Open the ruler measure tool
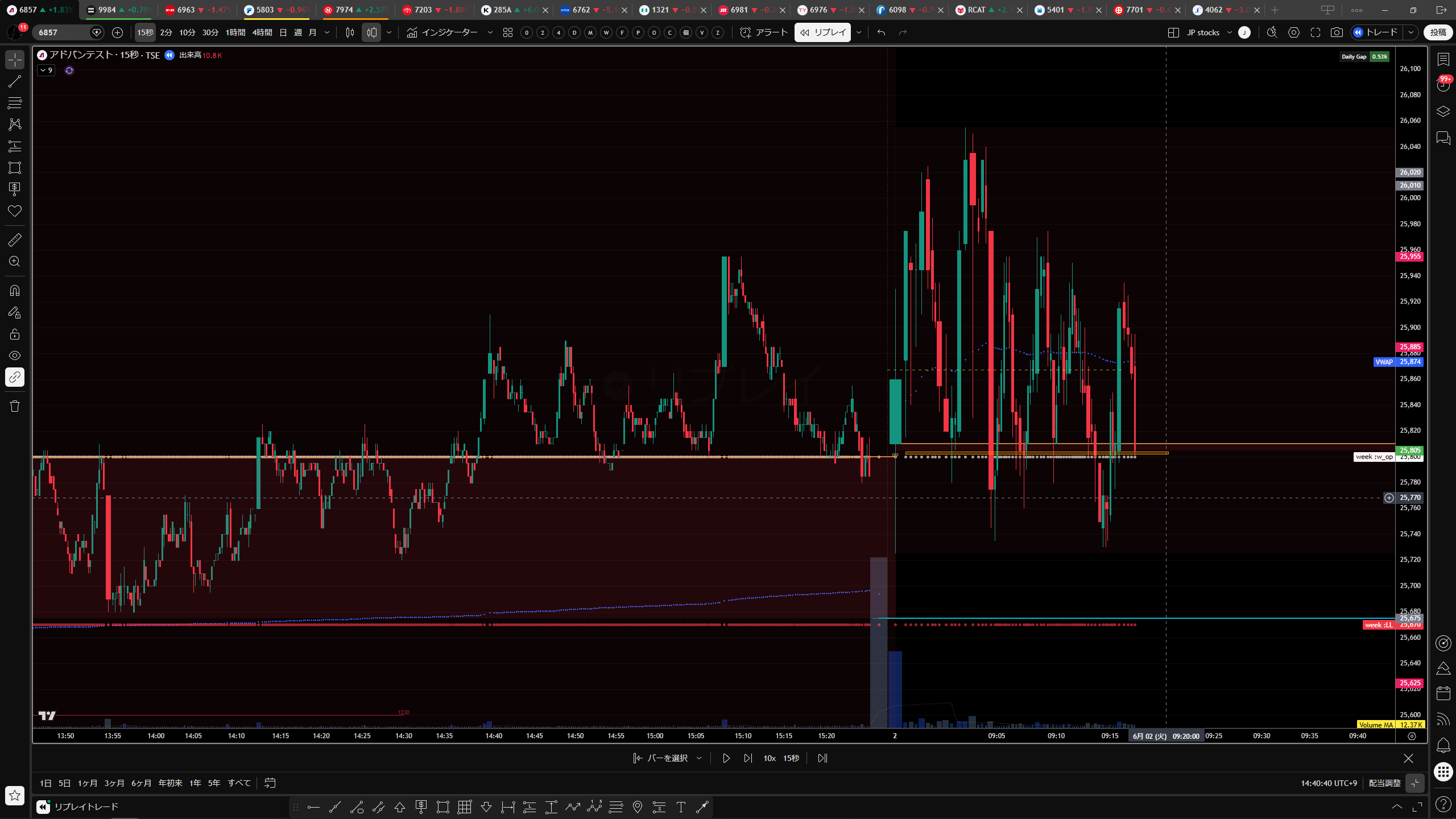The image size is (1456, 819). [15, 240]
